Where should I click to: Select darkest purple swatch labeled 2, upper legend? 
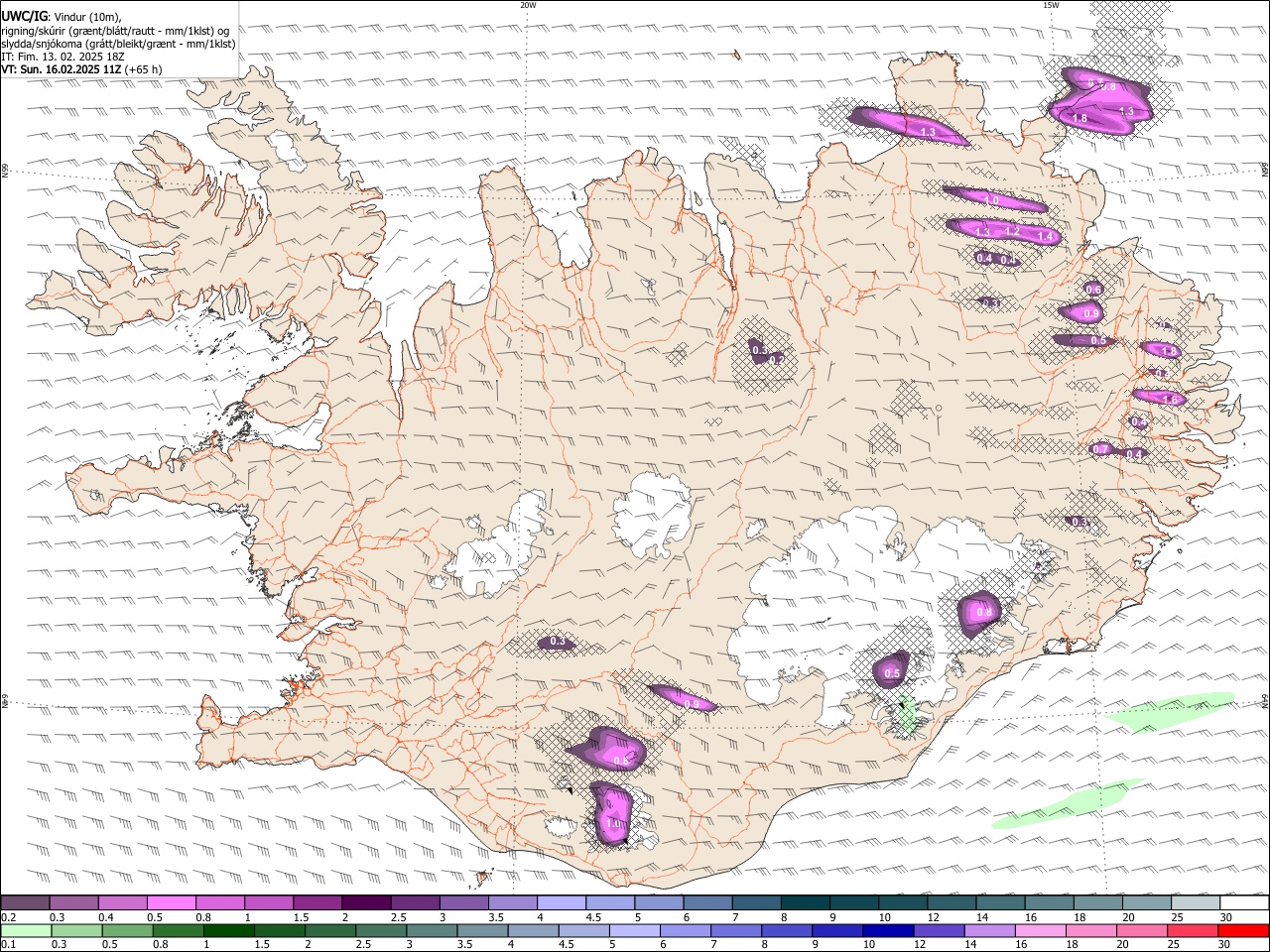pyautogui.click(x=365, y=902)
